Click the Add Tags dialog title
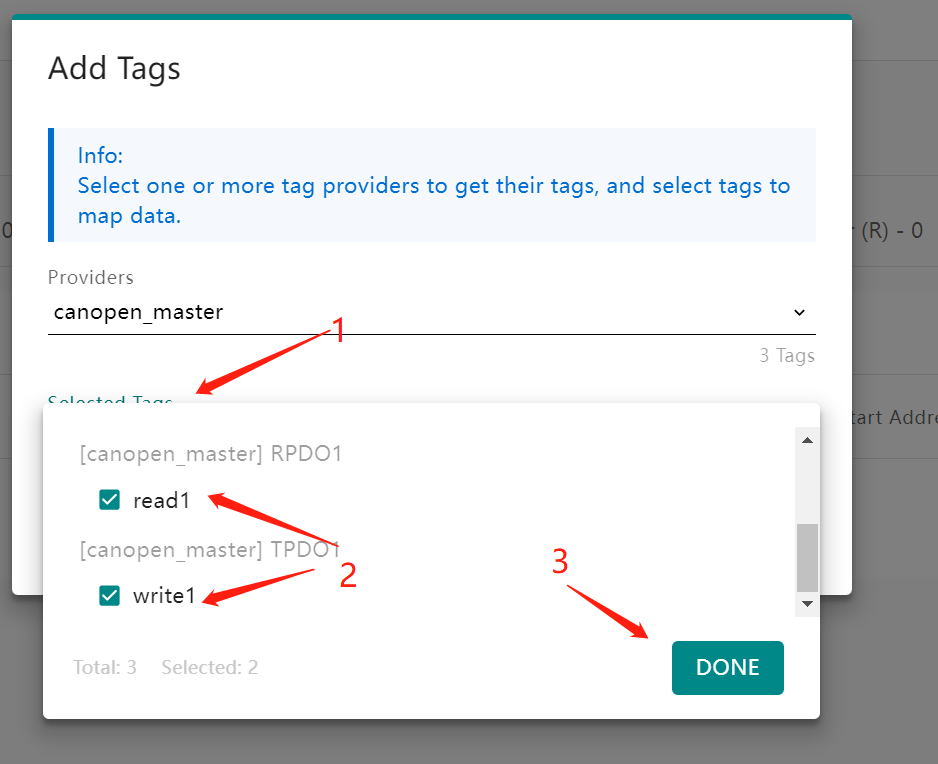938x764 pixels. (114, 68)
